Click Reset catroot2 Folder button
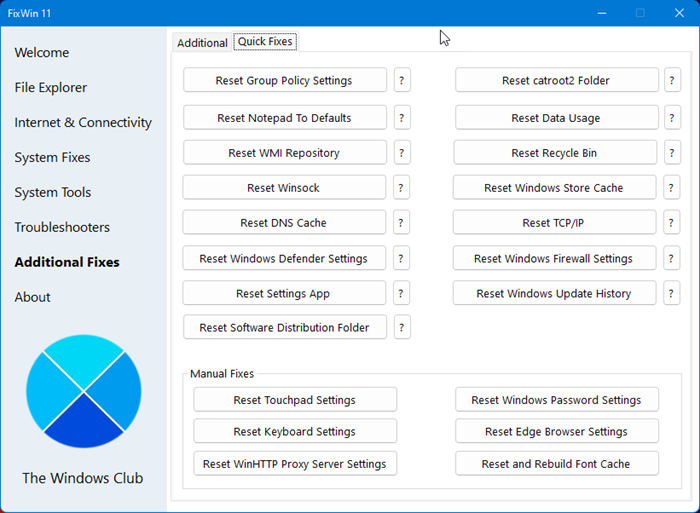The image size is (700, 513). [556, 80]
